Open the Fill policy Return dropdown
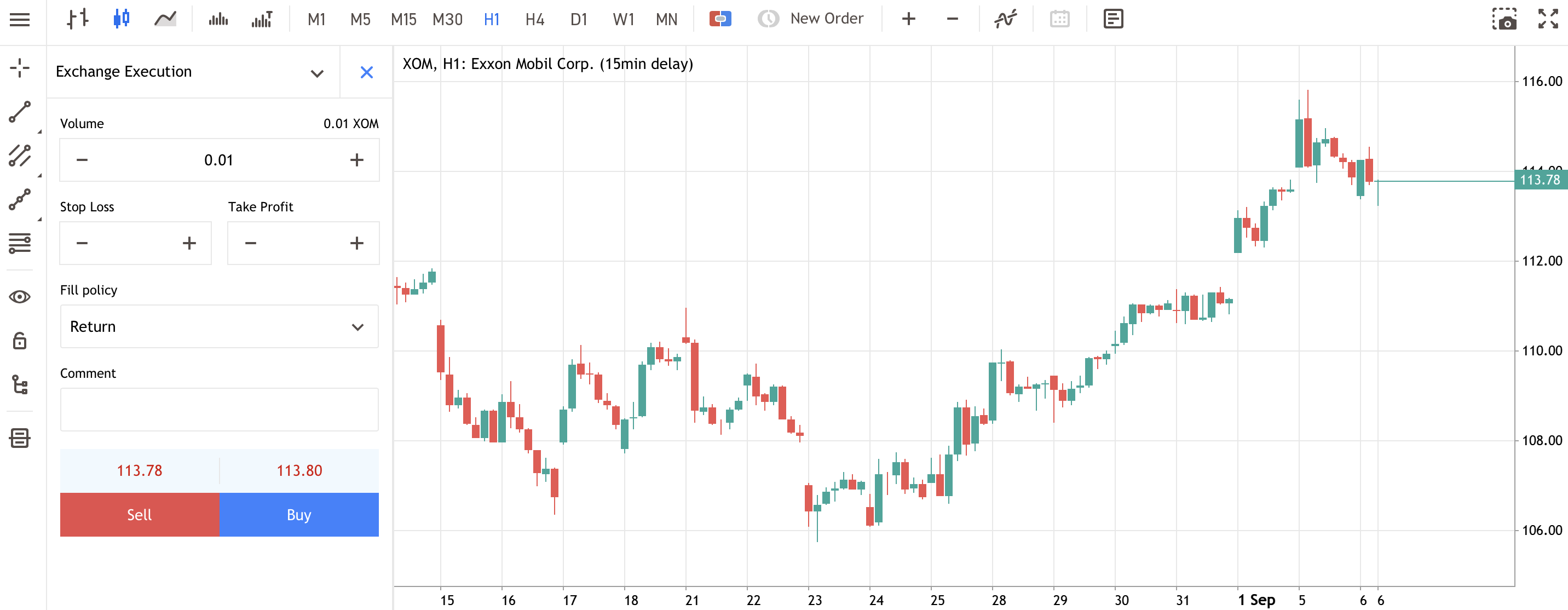The width and height of the screenshot is (1568, 610). tap(219, 327)
